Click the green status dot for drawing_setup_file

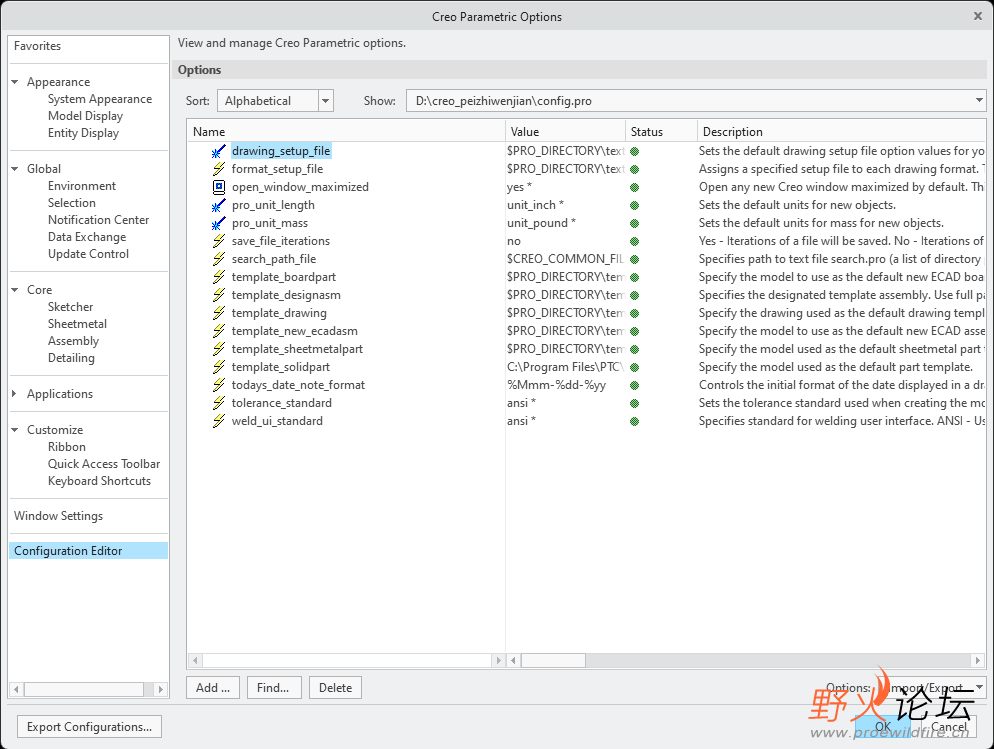[x=634, y=151]
